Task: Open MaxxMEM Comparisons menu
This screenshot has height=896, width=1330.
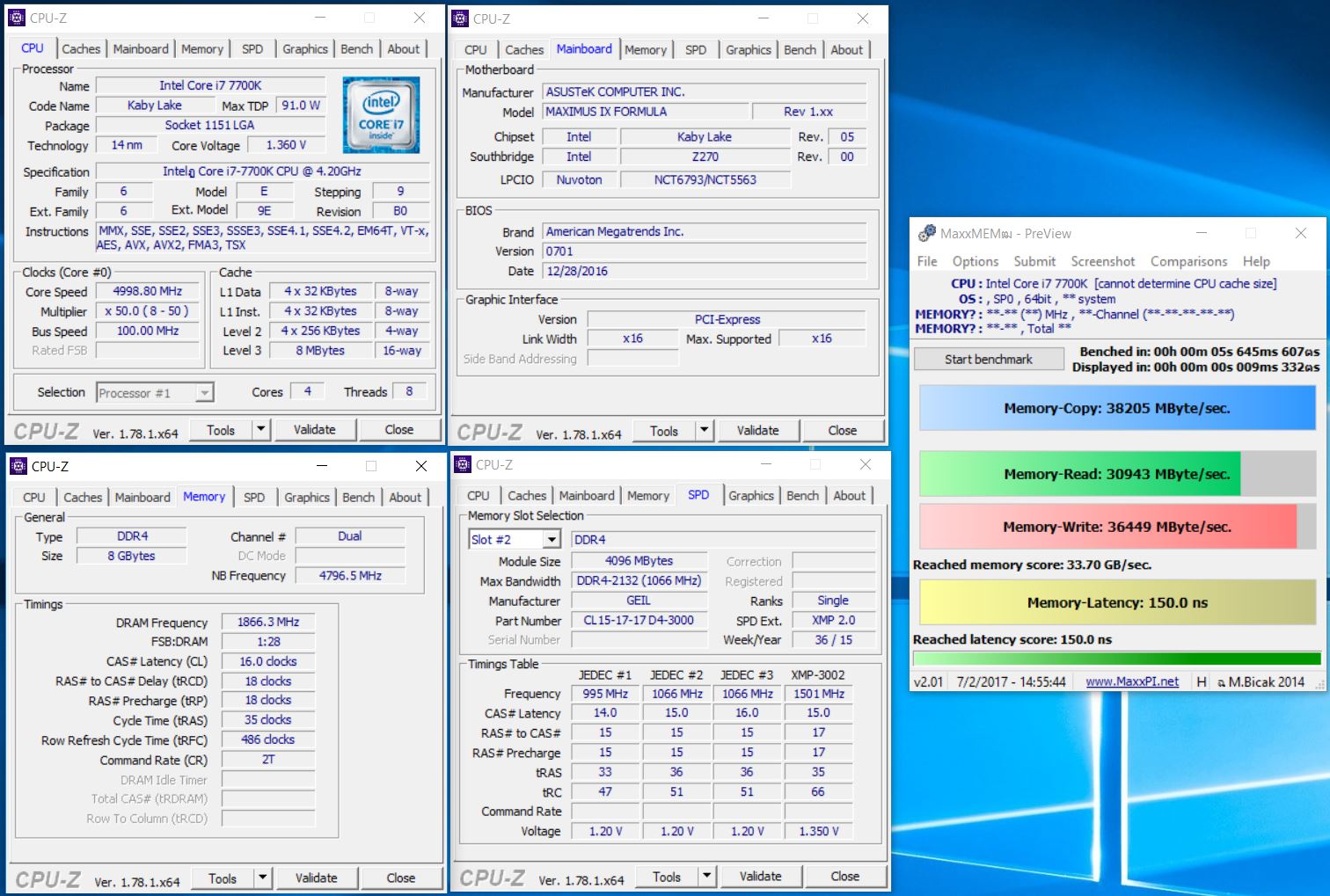Action: (x=1188, y=261)
